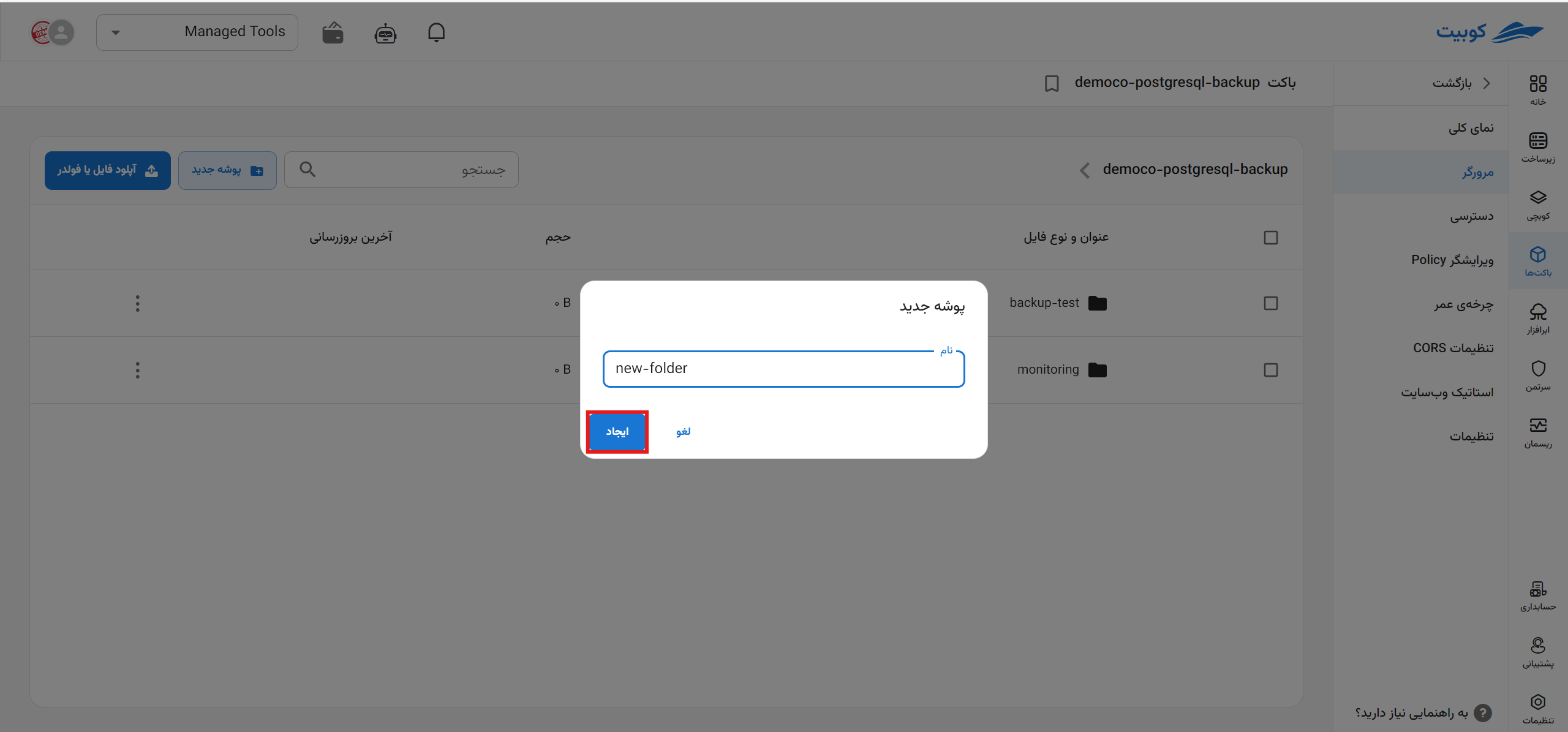
Task: Click the search magnifier icon
Action: 307,170
